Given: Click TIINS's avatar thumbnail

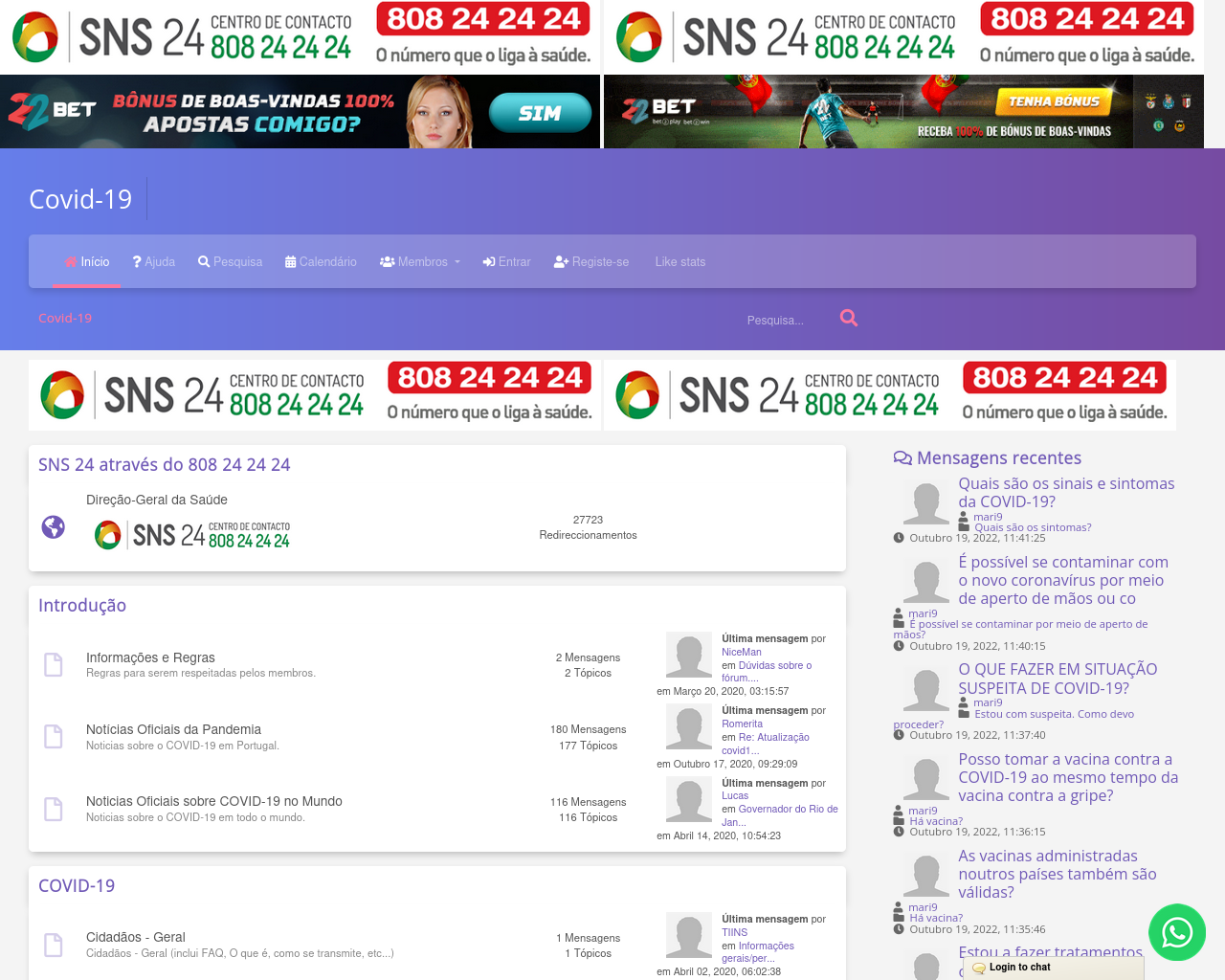Looking at the screenshot, I should click(689, 935).
